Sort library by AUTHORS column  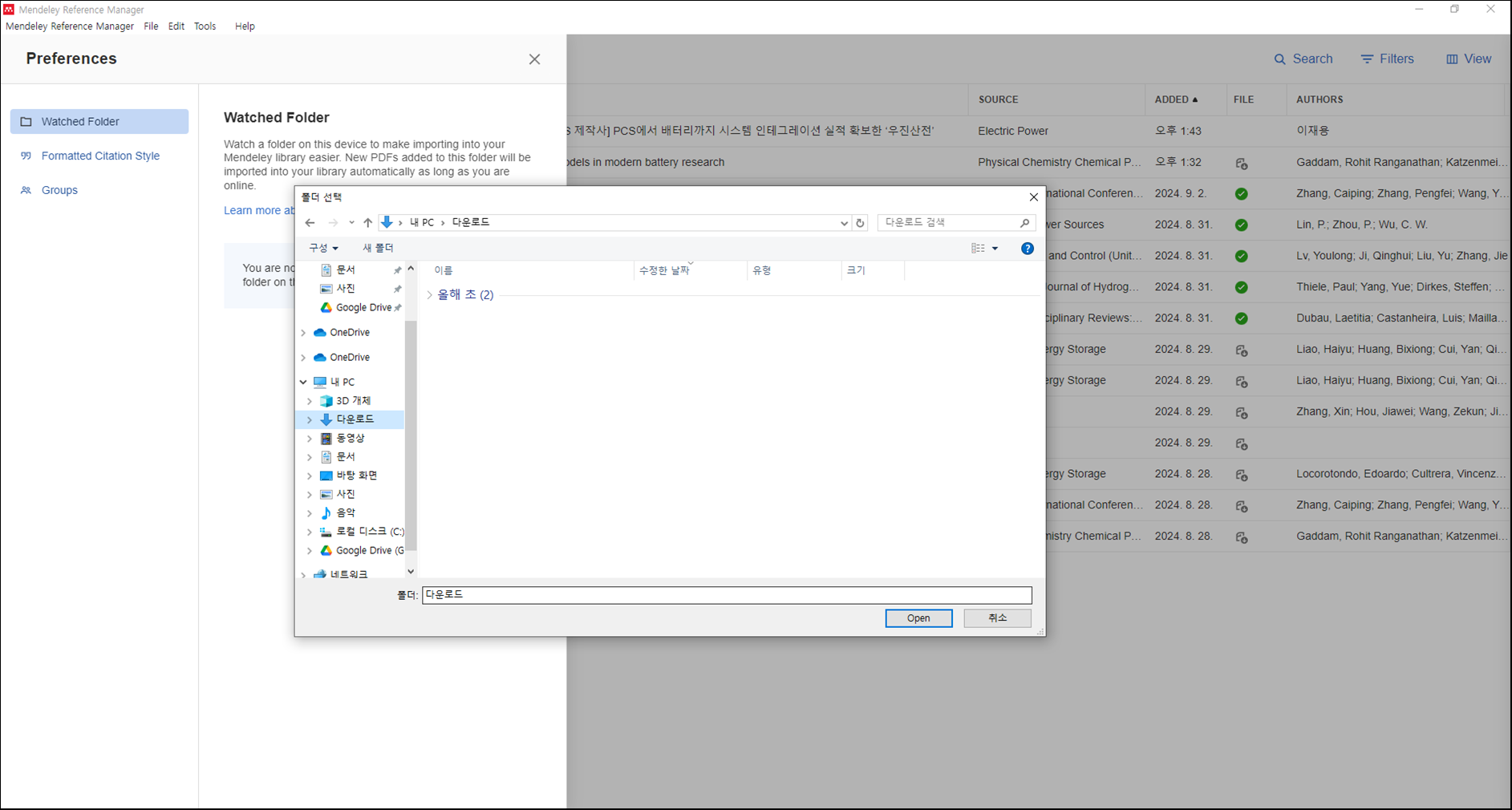pyautogui.click(x=1319, y=100)
